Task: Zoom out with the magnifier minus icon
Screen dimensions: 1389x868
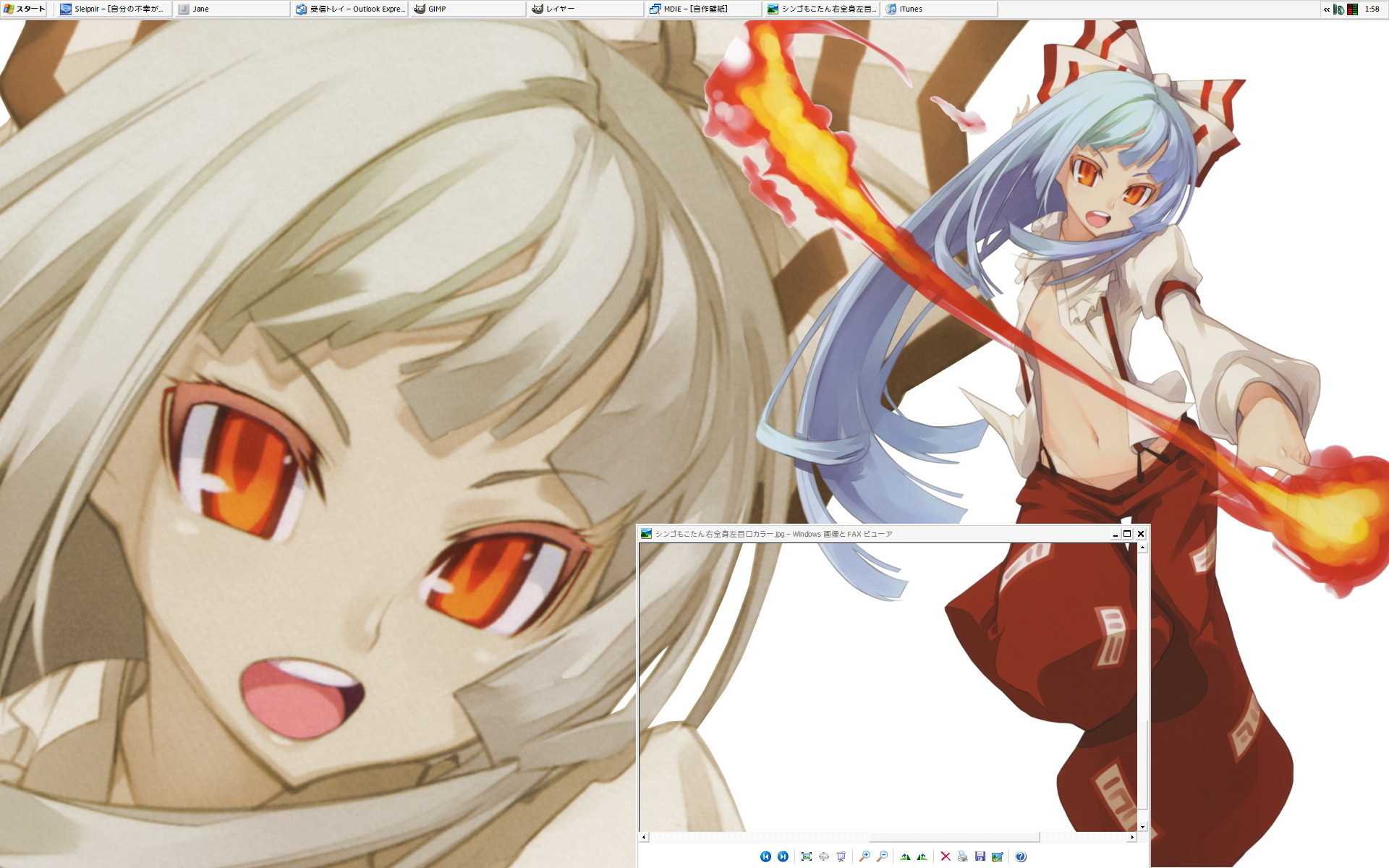Action: click(x=882, y=856)
